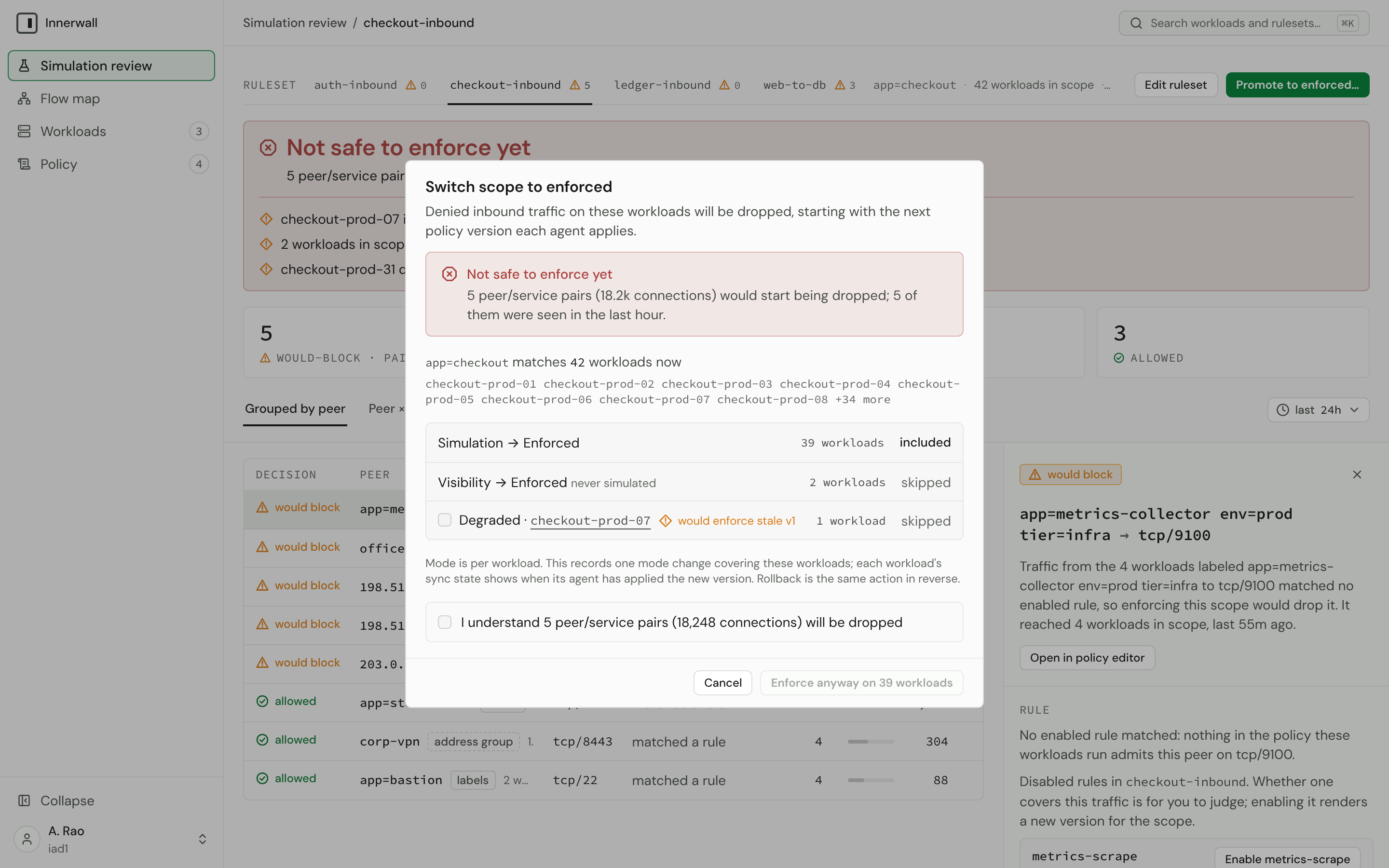1389x868 pixels.
Task: Click the +34 more workloads text
Action: (x=863, y=400)
